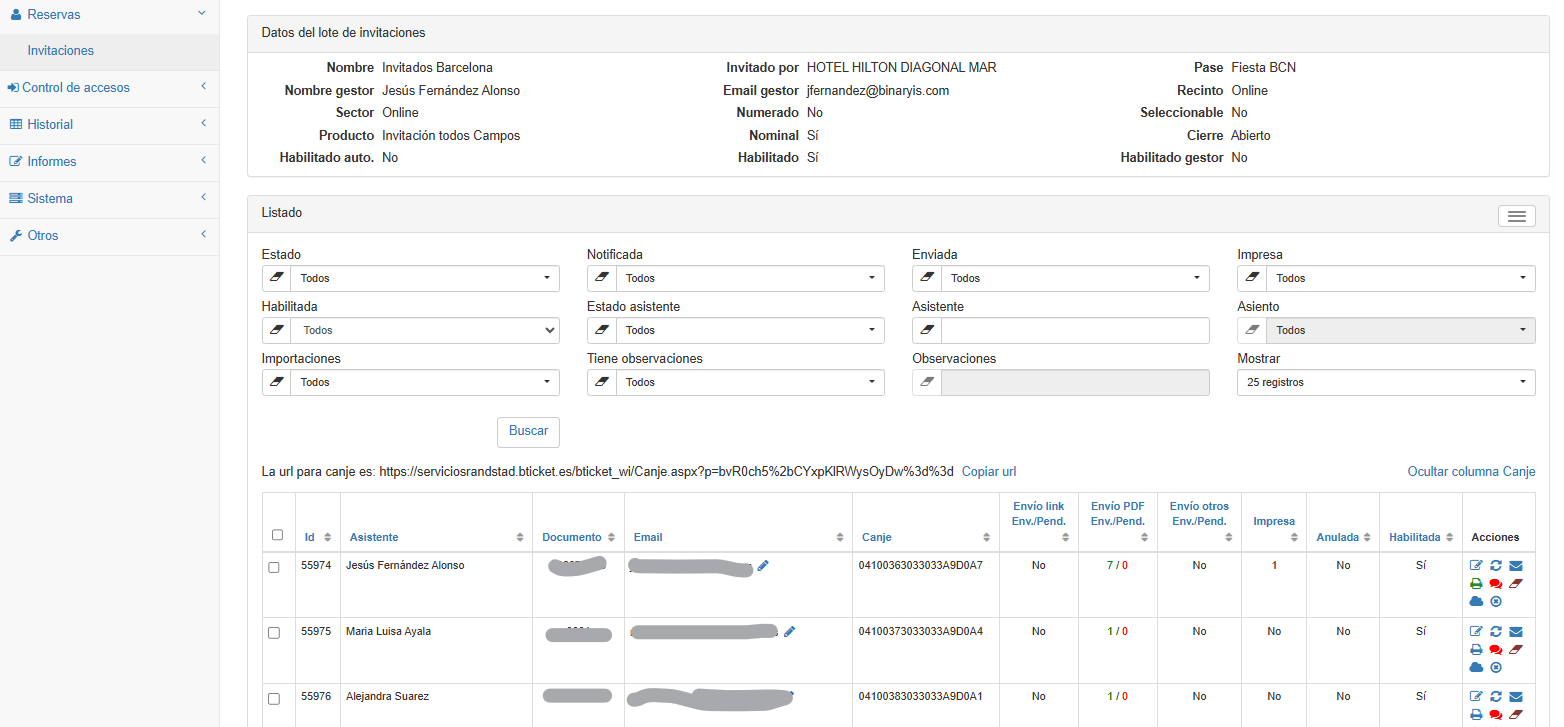This screenshot has height=727, width=1564.
Task: Open the Tiene observaciones dropdown
Action: pyautogui.click(x=750, y=382)
